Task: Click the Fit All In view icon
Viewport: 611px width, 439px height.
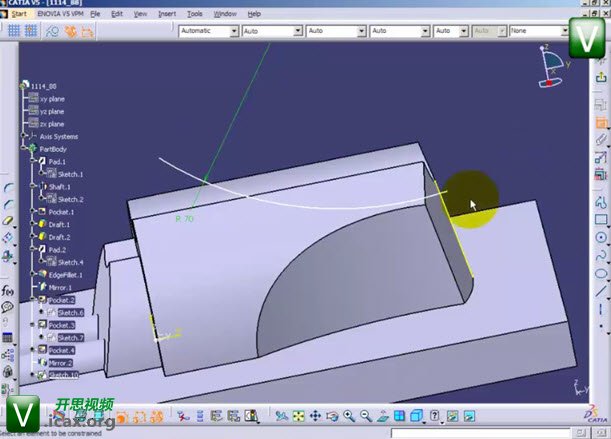Action: [x=298, y=416]
